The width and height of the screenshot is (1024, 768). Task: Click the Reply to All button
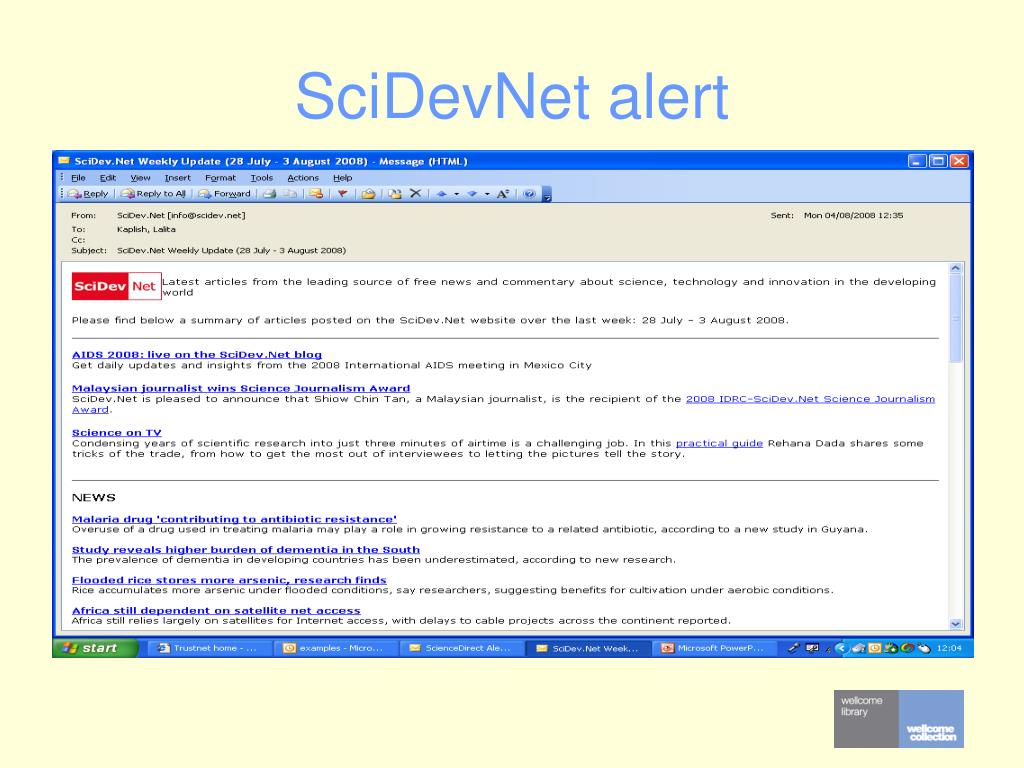pyautogui.click(x=153, y=194)
